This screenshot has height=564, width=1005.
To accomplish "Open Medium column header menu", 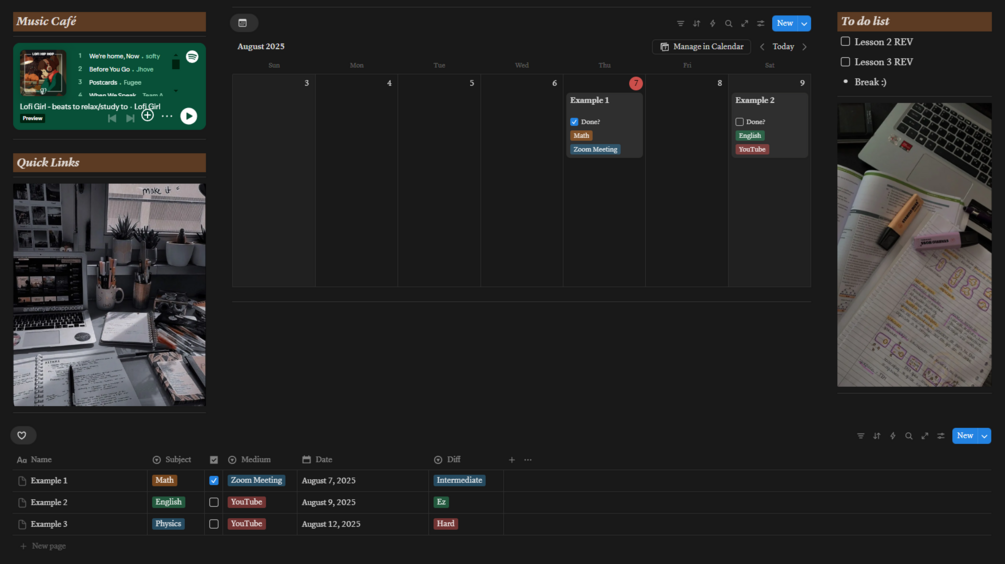I will point(260,460).
